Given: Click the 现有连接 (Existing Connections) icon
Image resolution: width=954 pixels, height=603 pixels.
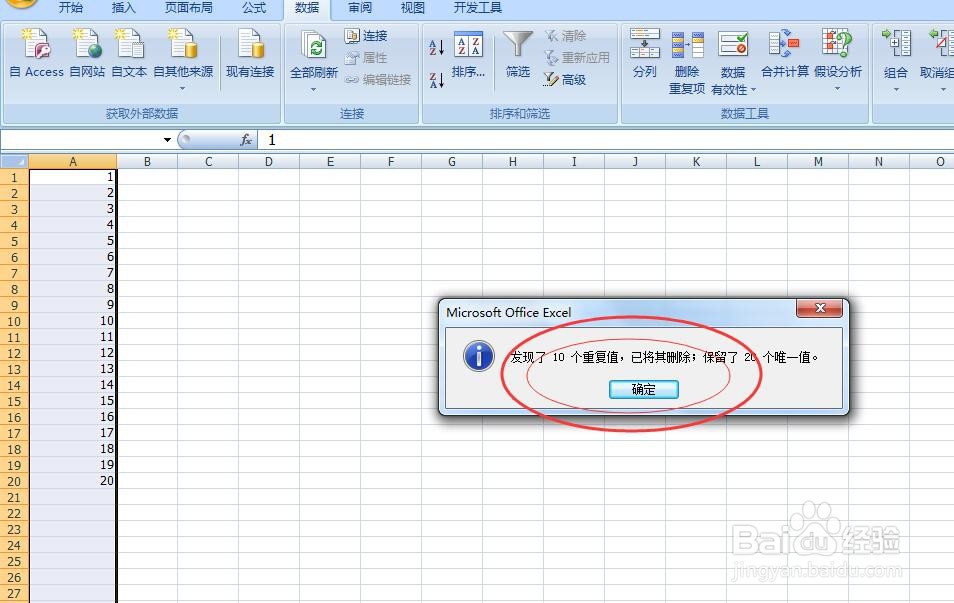Looking at the screenshot, I should 249,55.
